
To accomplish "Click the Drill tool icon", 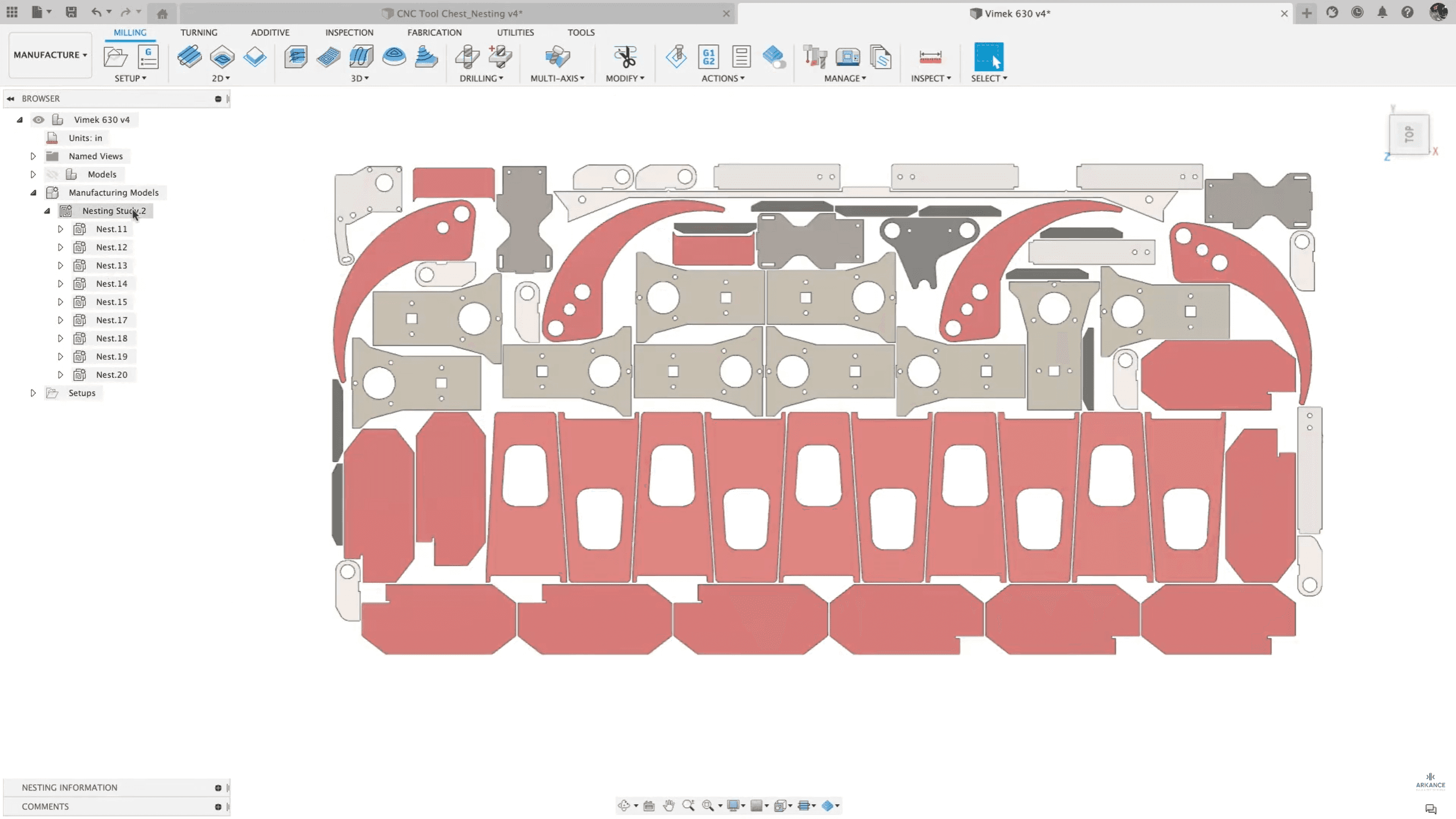I will (x=467, y=57).
